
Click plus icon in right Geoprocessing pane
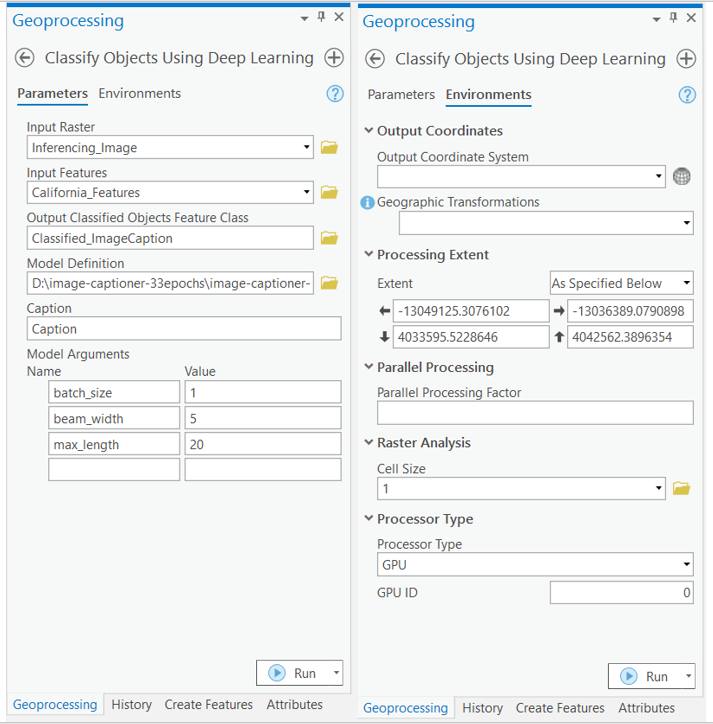(x=686, y=59)
